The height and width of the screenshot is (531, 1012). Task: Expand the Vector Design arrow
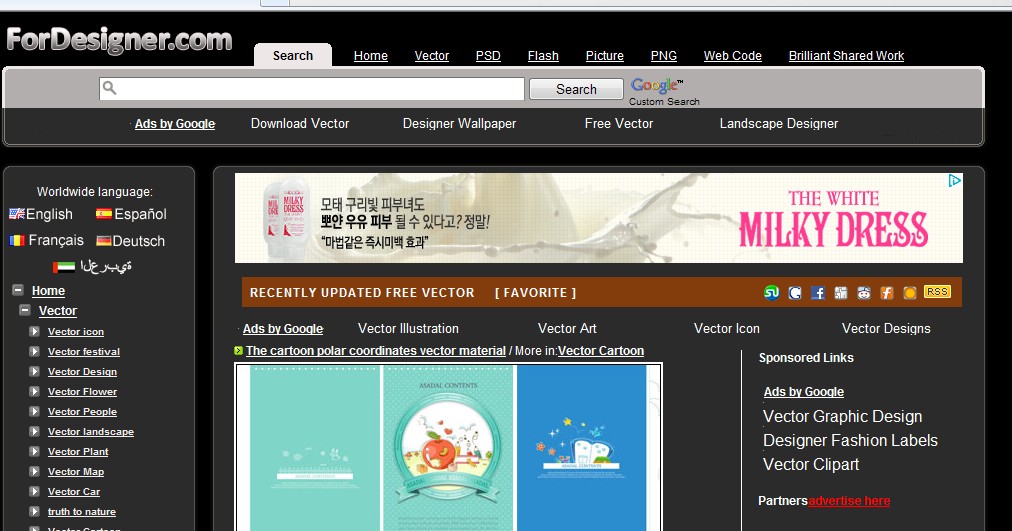[x=34, y=371]
